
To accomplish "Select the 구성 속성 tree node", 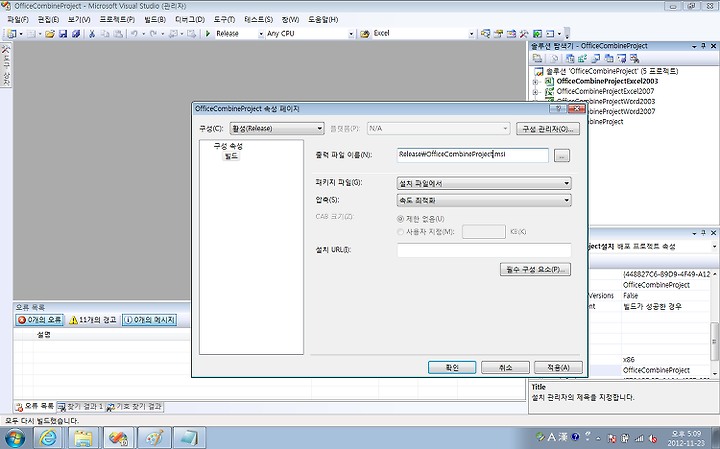I will (228, 146).
